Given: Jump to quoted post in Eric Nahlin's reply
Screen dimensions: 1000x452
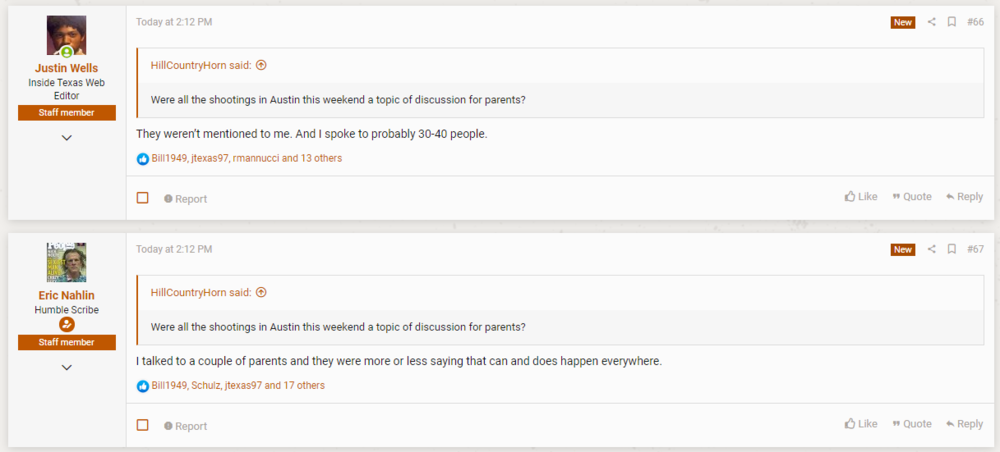Looking at the screenshot, I should (x=262, y=293).
